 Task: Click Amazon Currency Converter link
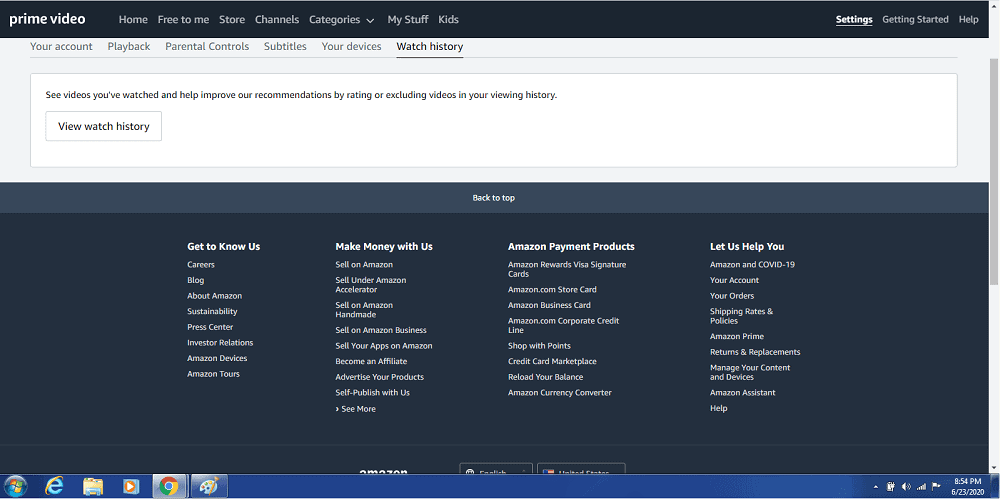click(x=559, y=393)
